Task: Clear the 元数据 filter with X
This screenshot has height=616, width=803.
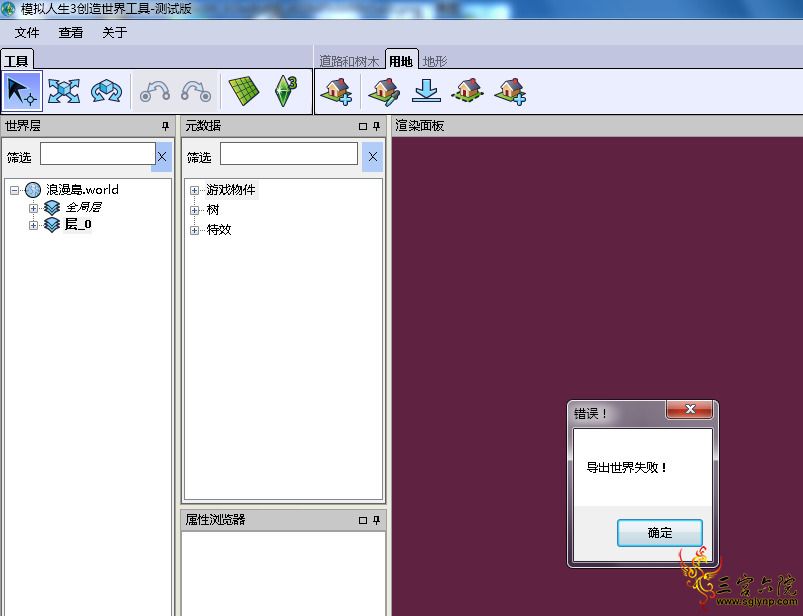Action: point(372,157)
